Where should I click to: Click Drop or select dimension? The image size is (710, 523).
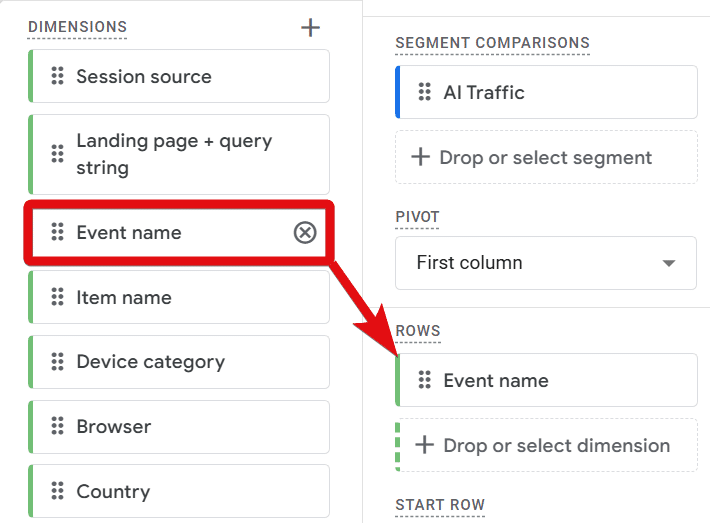[x=546, y=445]
